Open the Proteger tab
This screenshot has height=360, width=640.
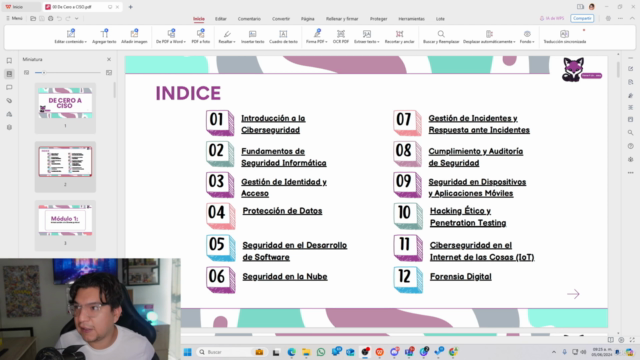click(x=378, y=19)
